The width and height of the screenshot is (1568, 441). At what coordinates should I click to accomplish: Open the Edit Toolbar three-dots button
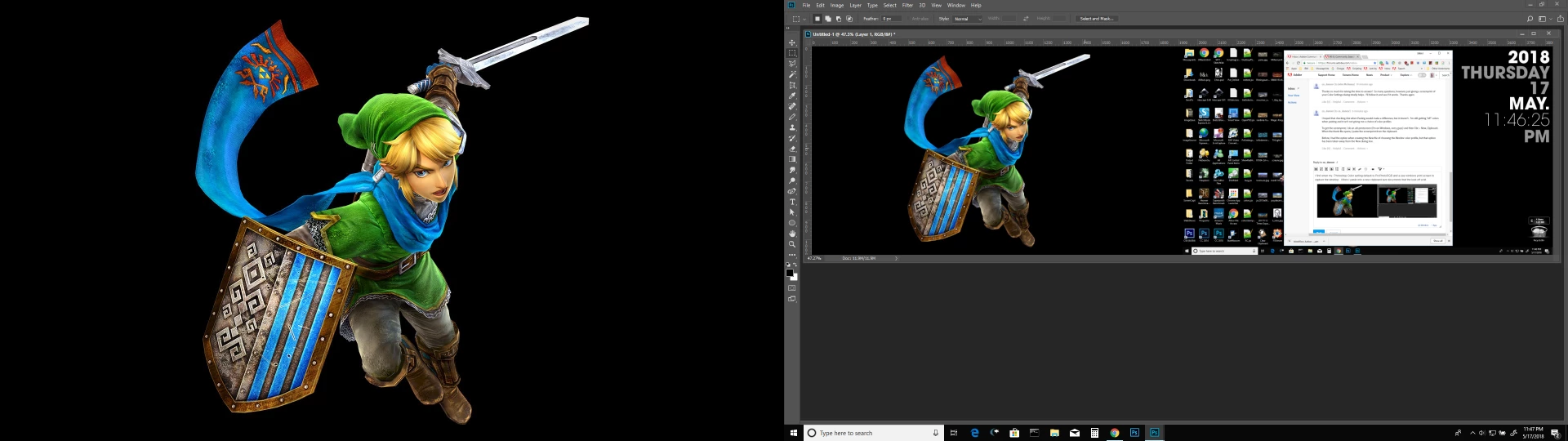[792, 255]
